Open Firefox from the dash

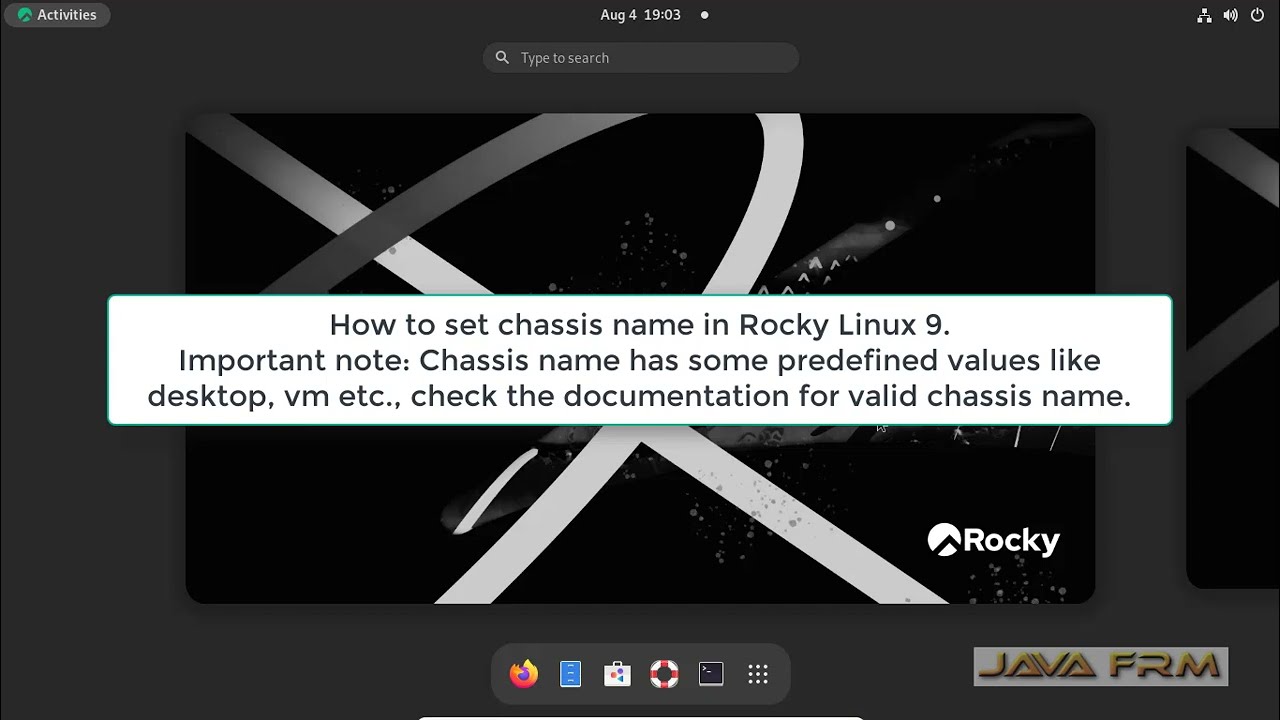[523, 674]
